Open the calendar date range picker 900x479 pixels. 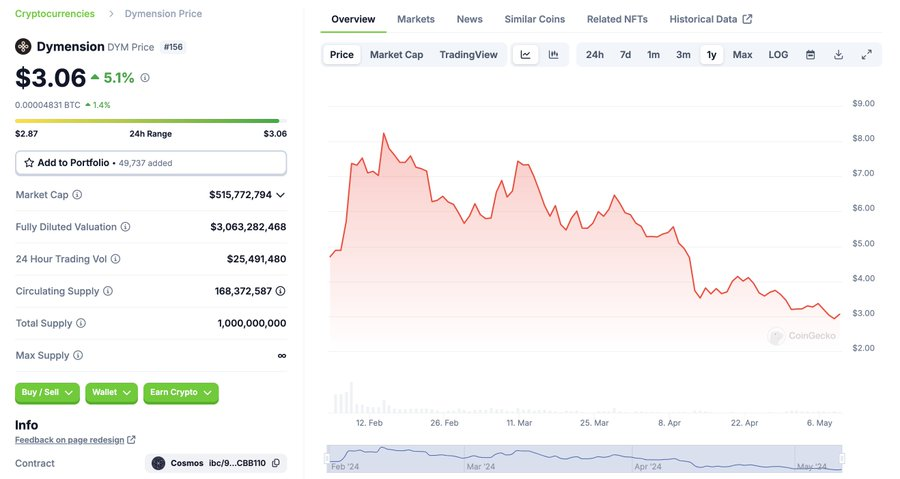point(811,54)
